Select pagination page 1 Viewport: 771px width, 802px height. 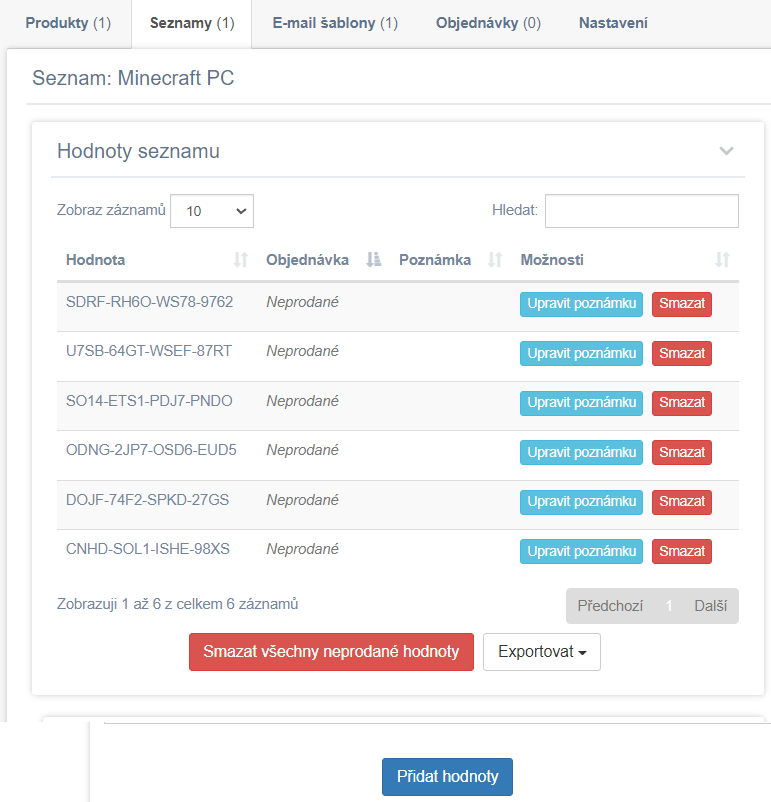[668, 606]
